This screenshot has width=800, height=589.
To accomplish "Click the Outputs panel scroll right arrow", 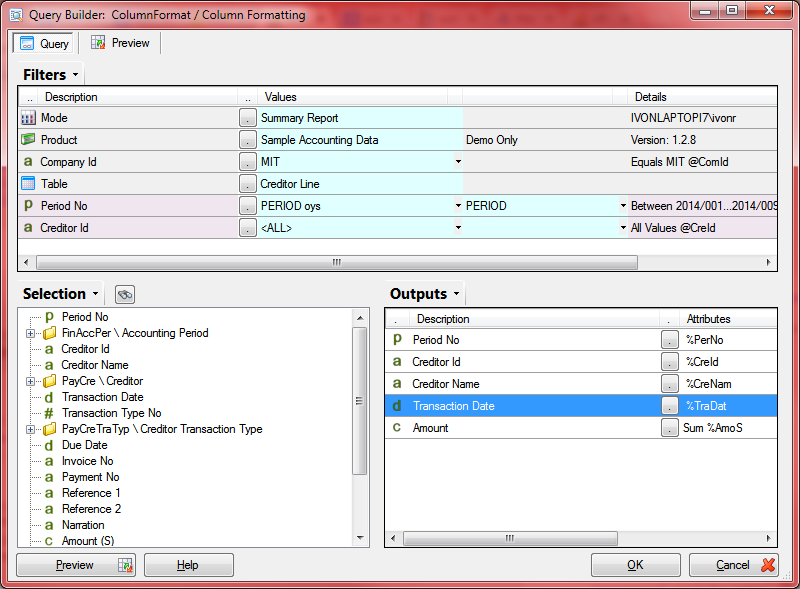I will pos(769,538).
